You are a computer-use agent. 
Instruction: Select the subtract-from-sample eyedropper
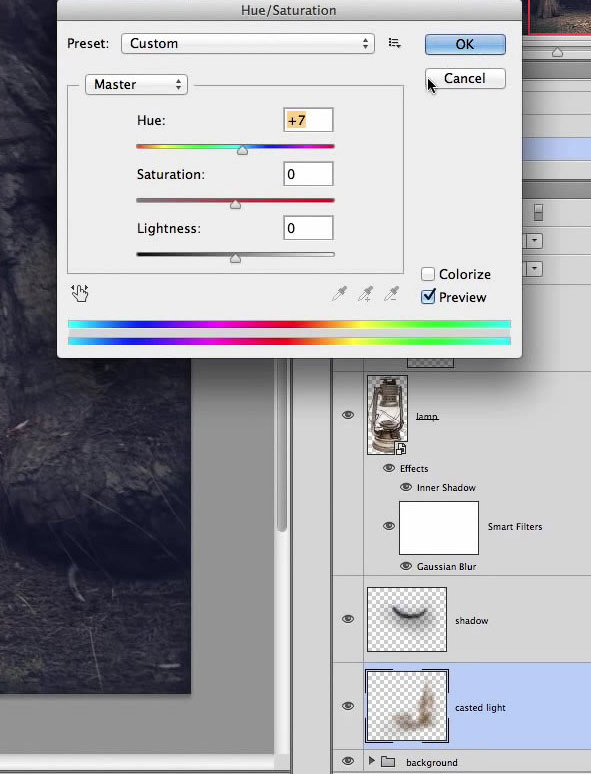pos(391,294)
